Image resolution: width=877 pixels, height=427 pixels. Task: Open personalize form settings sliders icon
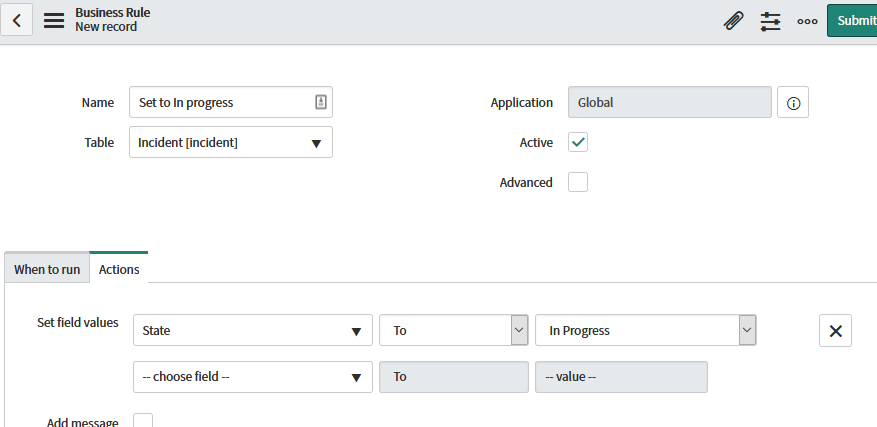click(770, 21)
